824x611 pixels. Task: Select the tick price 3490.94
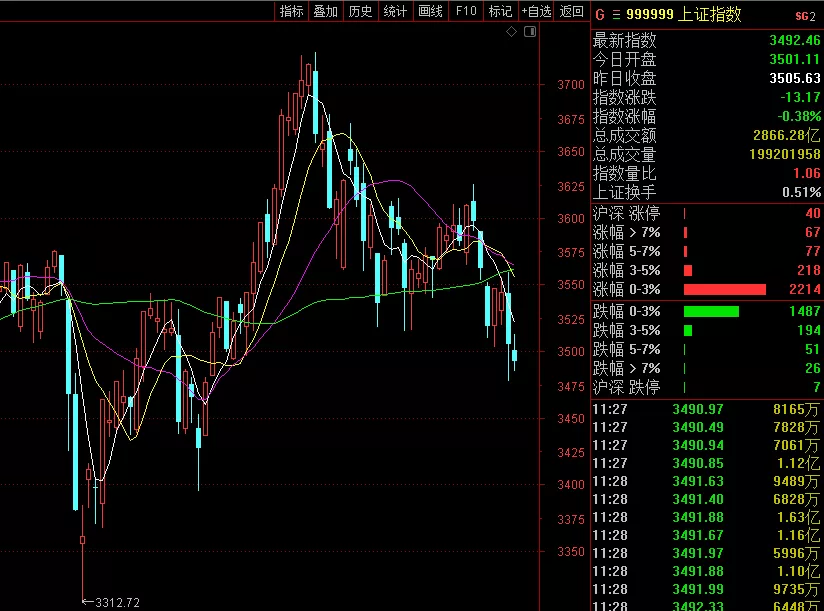698,446
